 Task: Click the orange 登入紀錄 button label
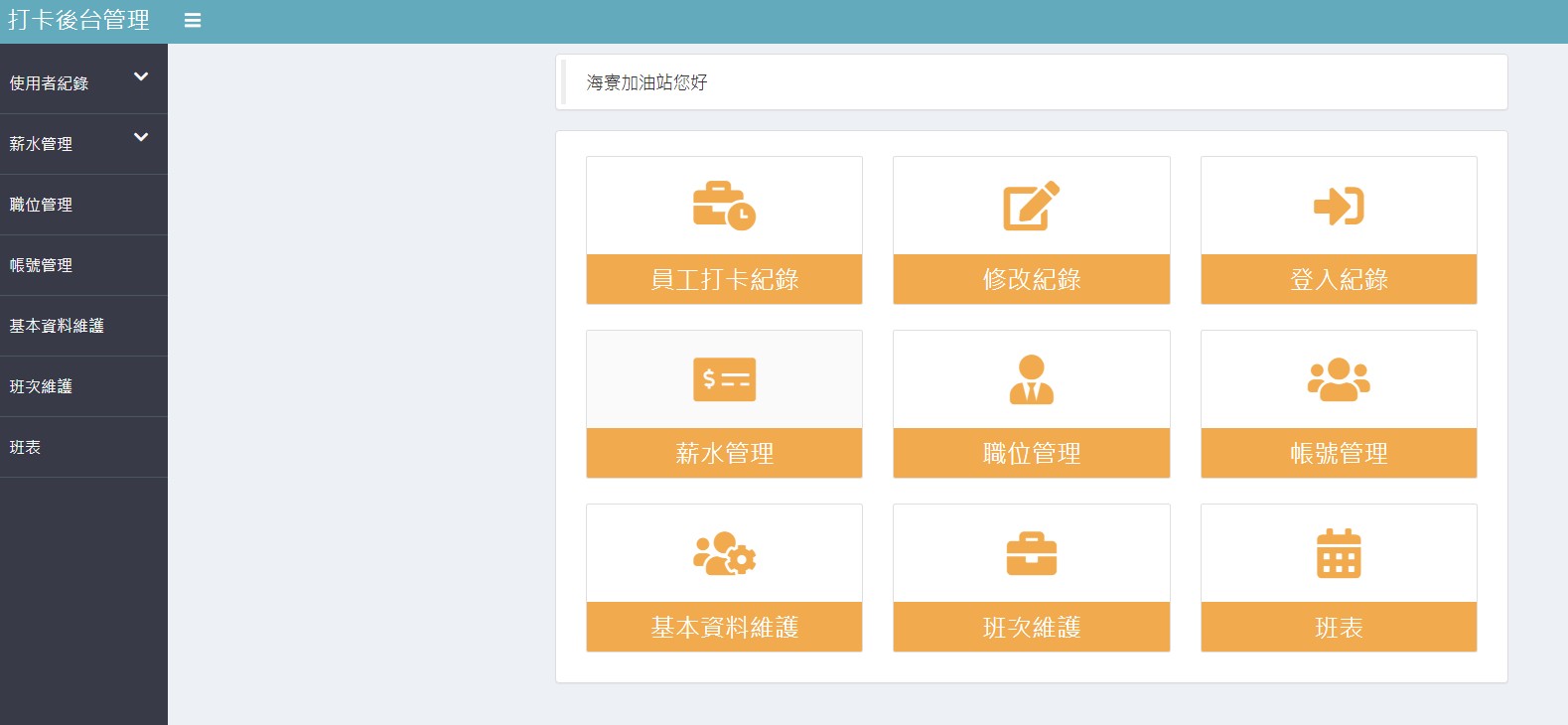pos(1338,279)
